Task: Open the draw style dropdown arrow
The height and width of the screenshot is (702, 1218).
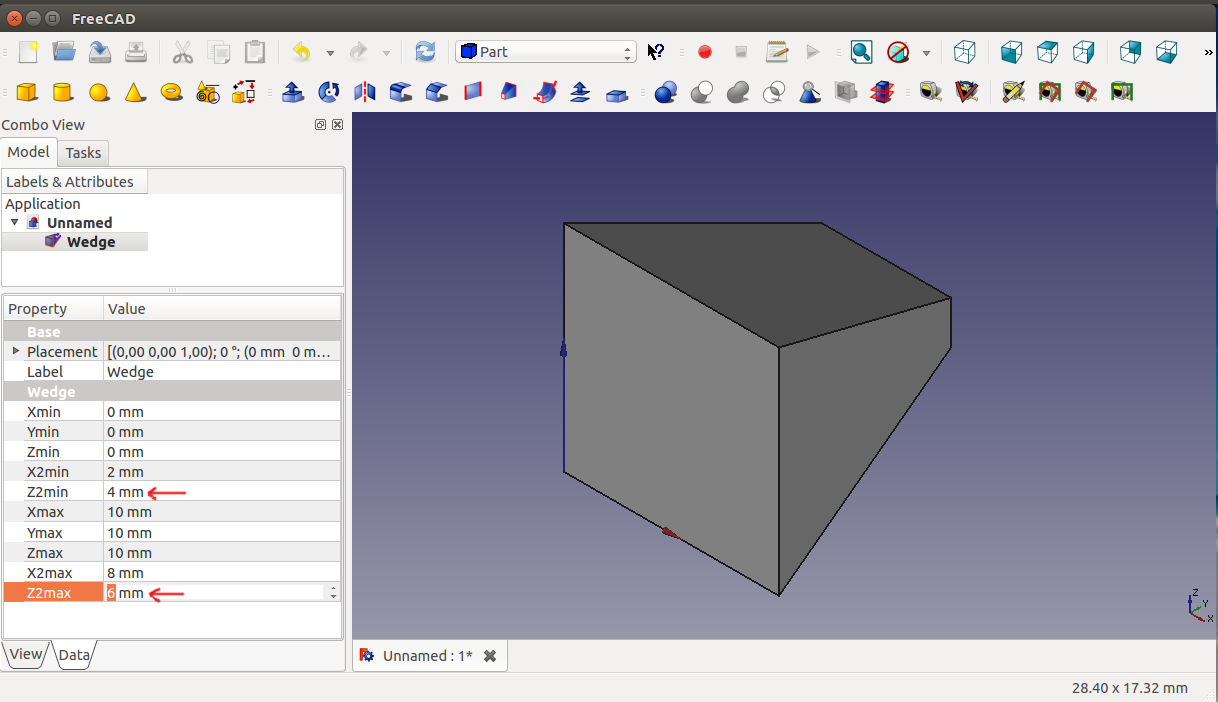Action: click(926, 52)
